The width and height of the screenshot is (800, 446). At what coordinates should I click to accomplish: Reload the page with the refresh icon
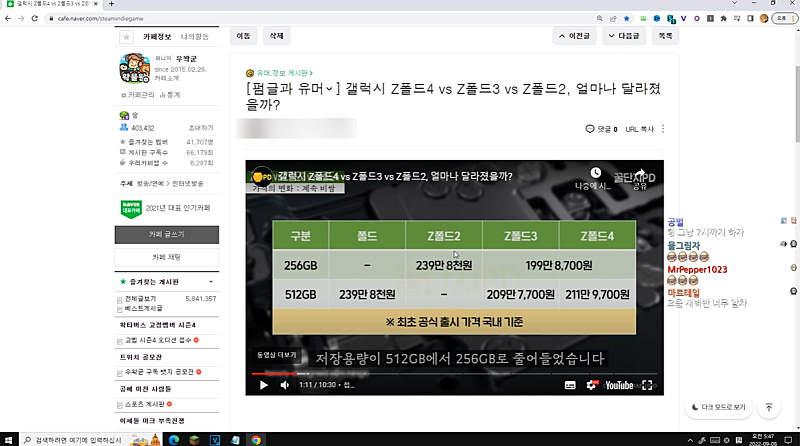(x=35, y=18)
